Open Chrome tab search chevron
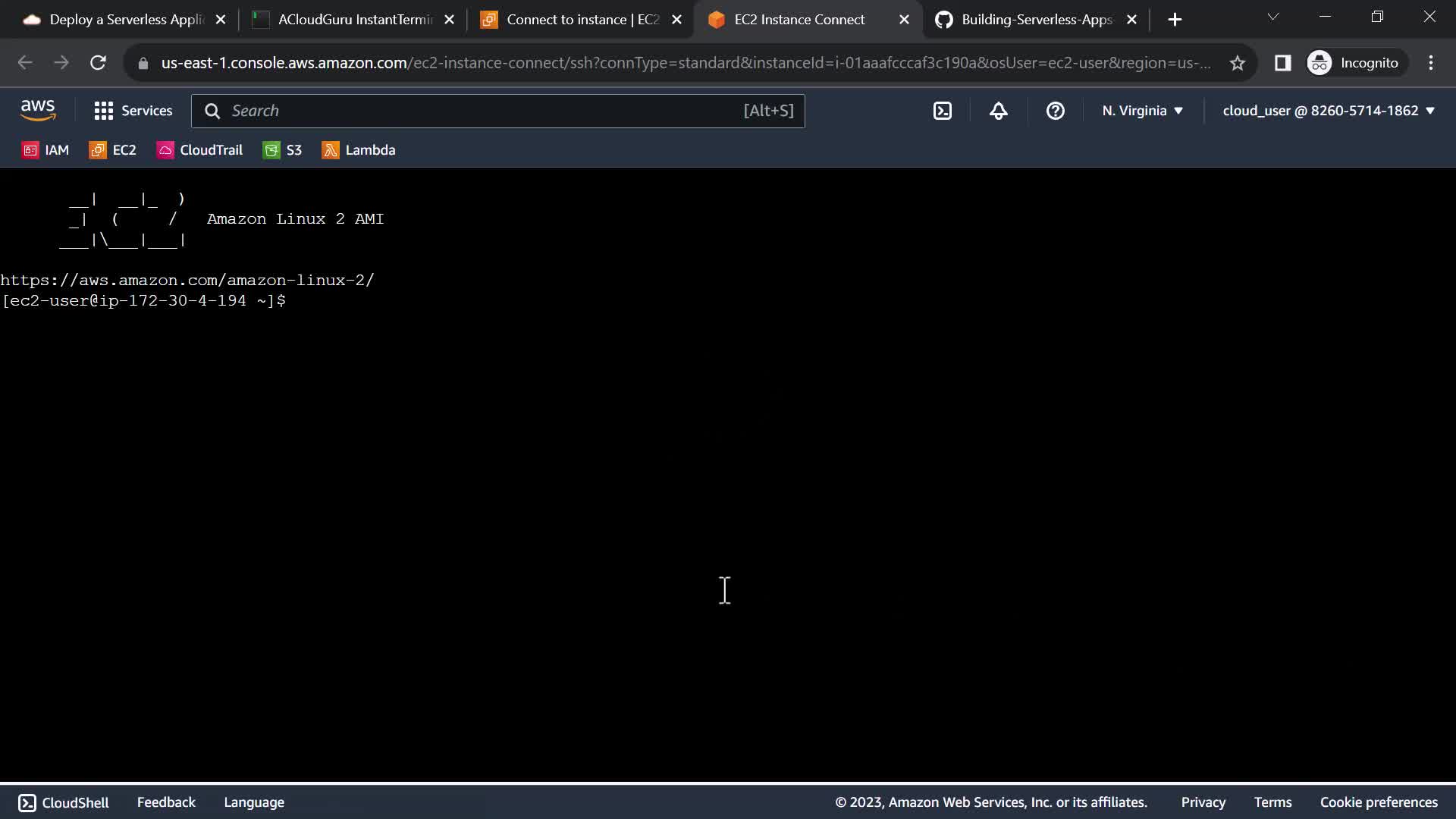The height and width of the screenshot is (819, 1456). tap(1272, 17)
